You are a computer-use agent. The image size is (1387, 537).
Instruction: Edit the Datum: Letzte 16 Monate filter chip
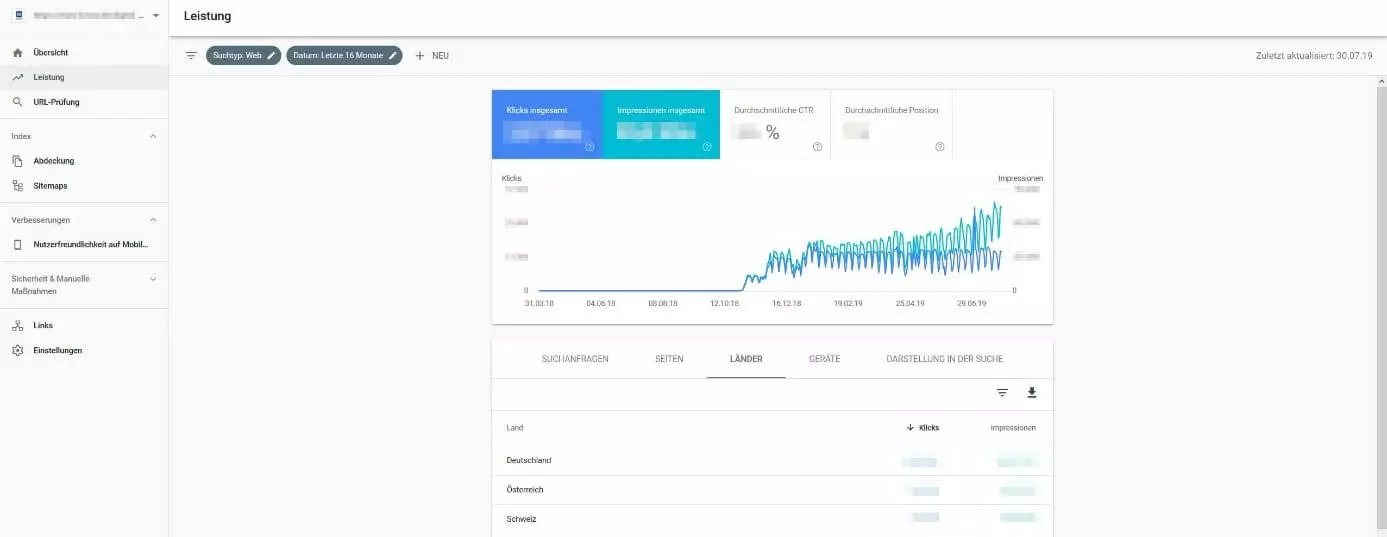coord(344,56)
